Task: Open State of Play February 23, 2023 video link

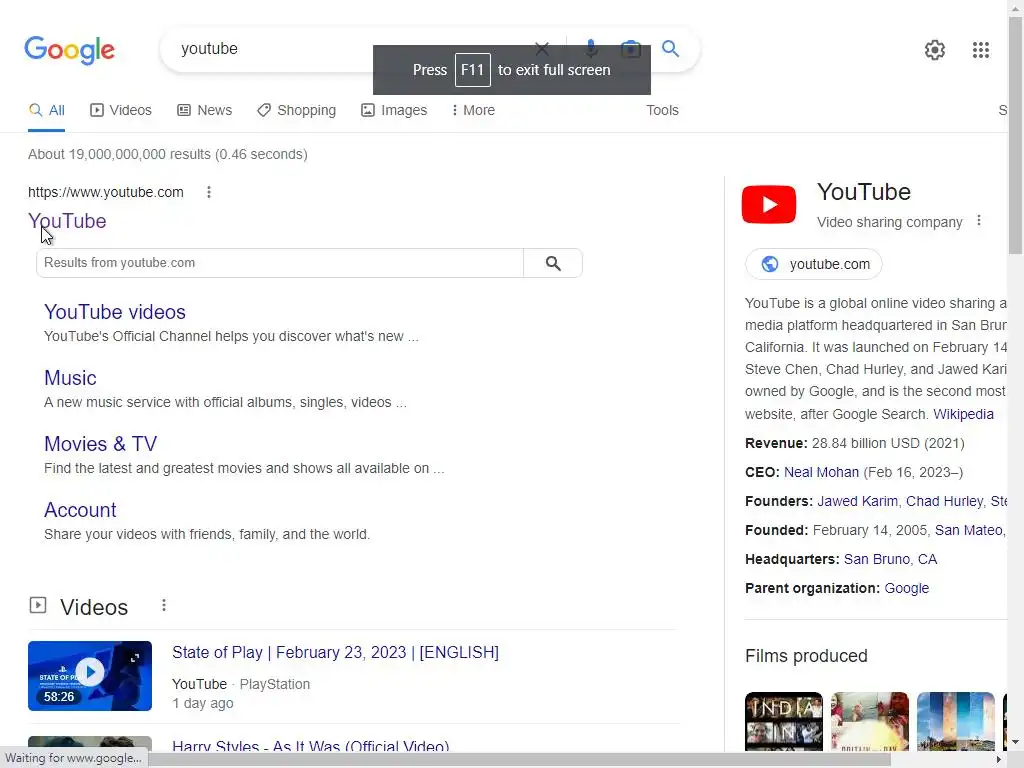Action: [x=335, y=652]
